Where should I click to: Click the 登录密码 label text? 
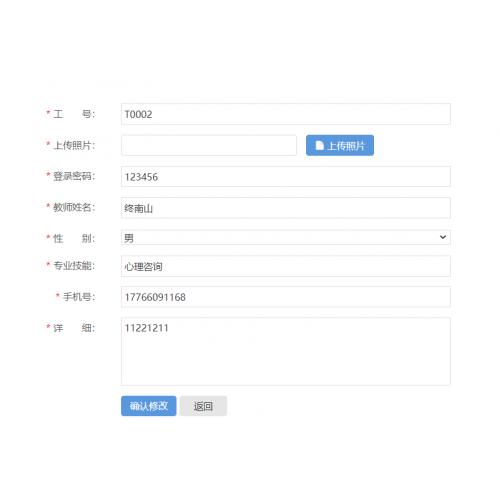pyautogui.click(x=74, y=176)
